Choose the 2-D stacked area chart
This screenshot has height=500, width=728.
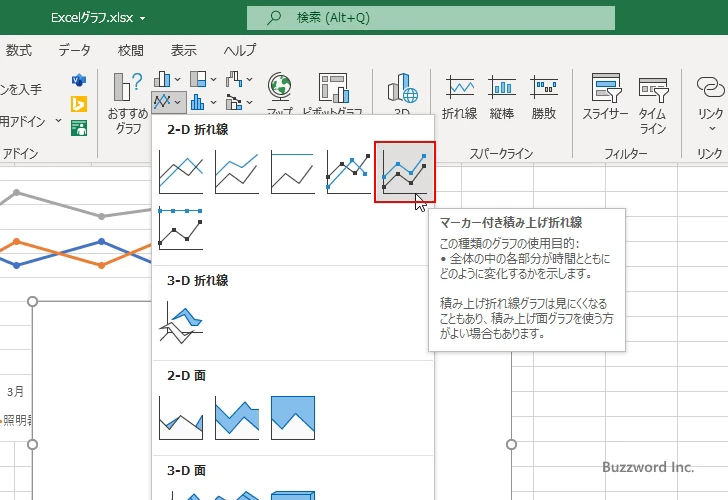point(236,418)
